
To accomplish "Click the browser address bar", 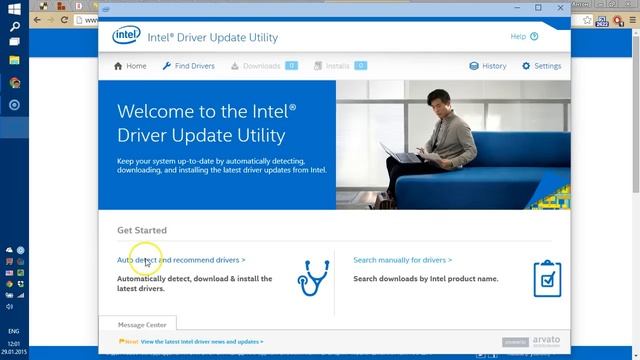I will point(87,20).
